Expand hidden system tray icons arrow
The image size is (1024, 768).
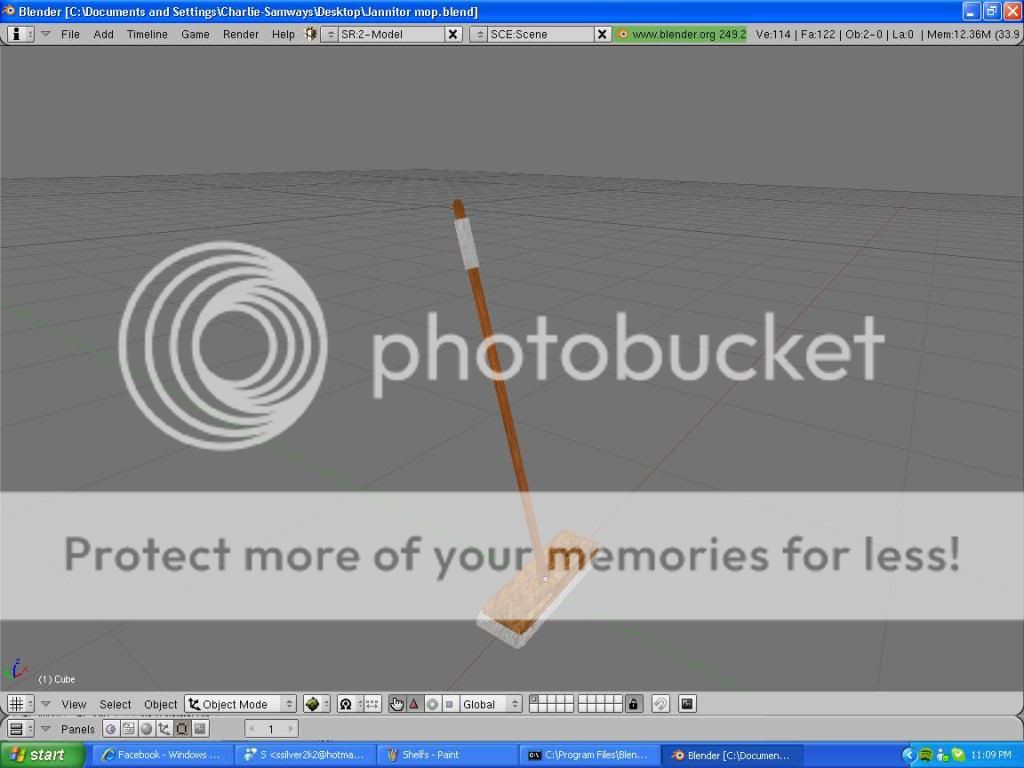click(908, 755)
